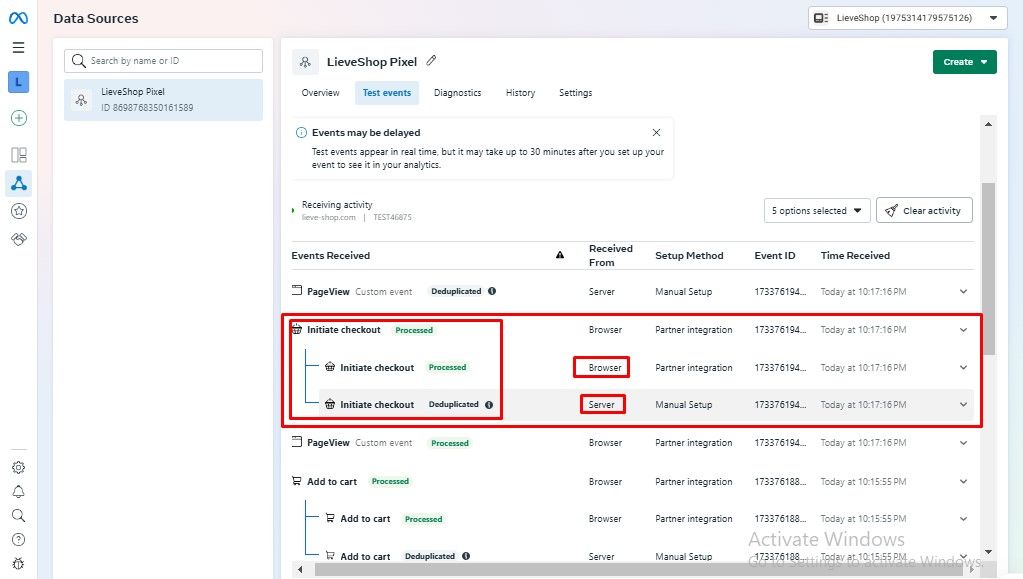Select the Test events tab
1023x579 pixels.
click(x=387, y=93)
